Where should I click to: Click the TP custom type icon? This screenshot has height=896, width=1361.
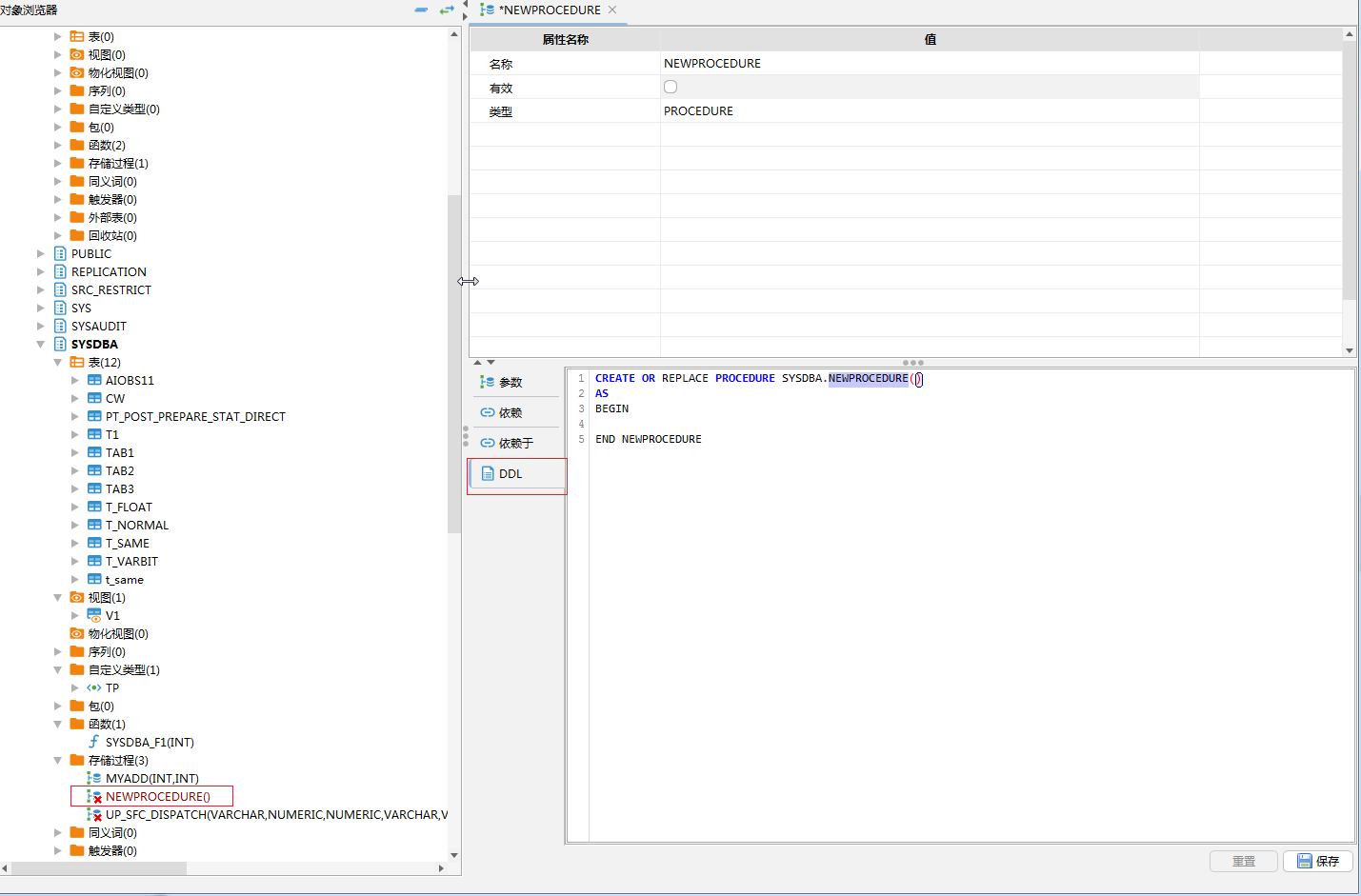94,687
